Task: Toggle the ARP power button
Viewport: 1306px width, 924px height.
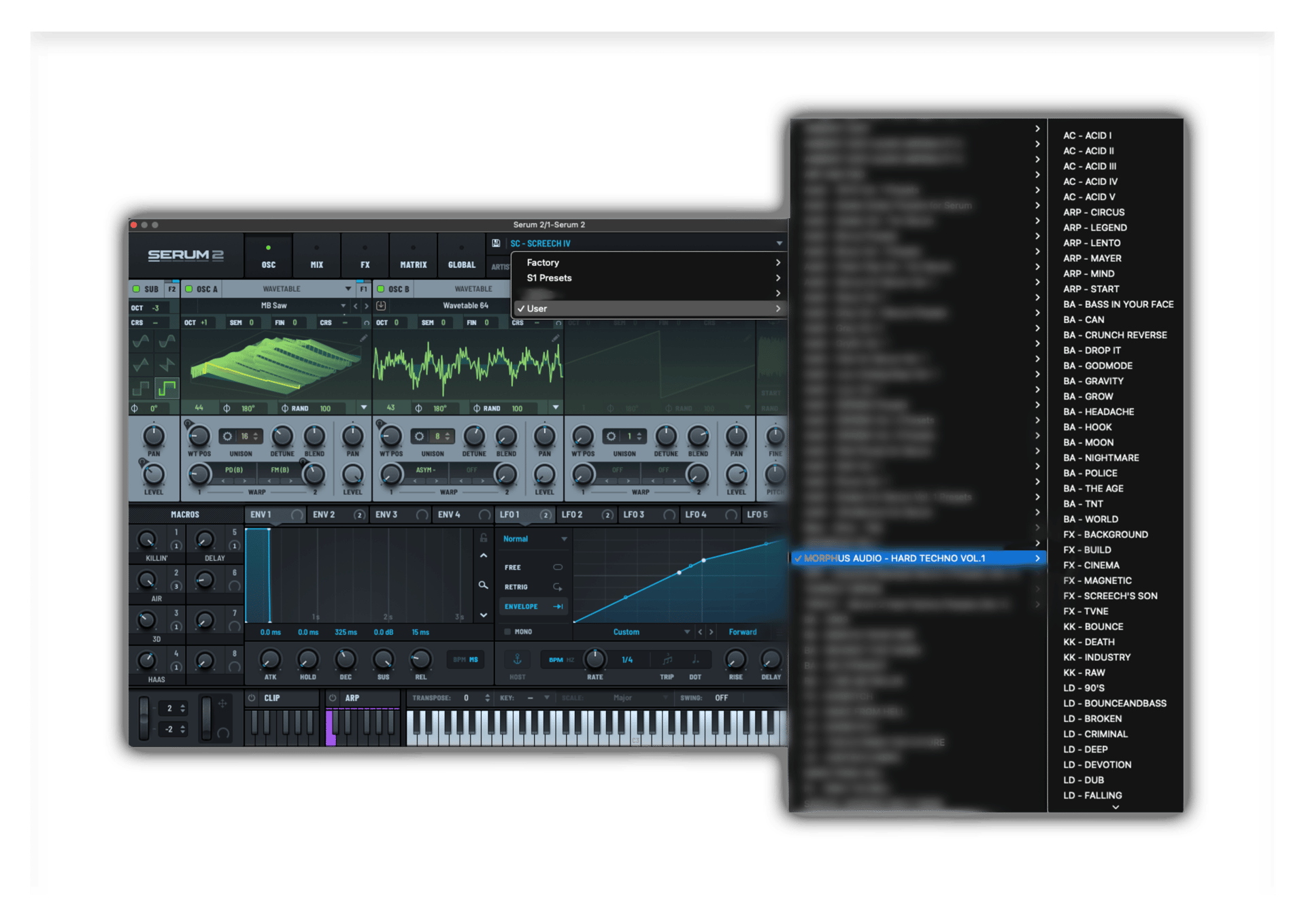Action: point(333,698)
